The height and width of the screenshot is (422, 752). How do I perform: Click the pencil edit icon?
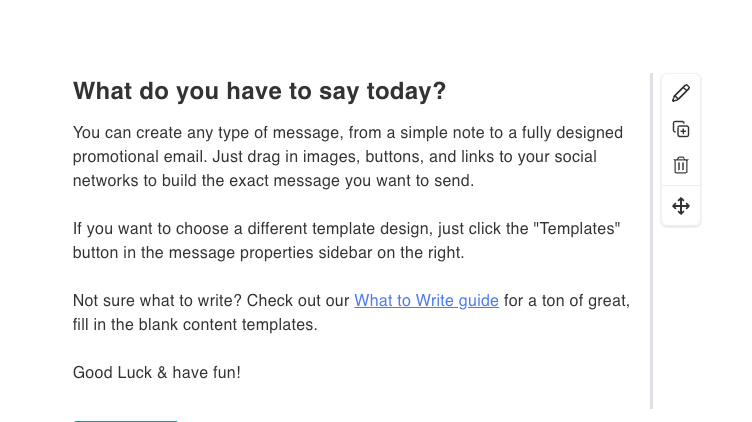click(x=681, y=93)
